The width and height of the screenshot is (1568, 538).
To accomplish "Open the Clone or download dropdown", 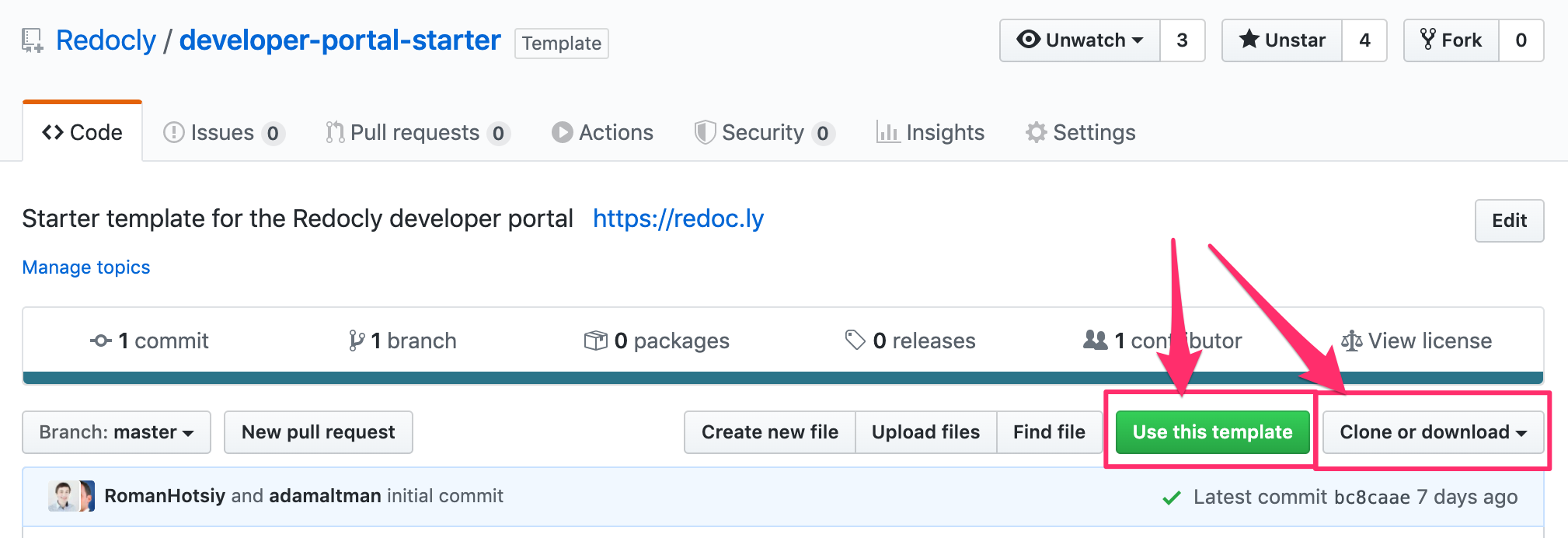I will click(x=1433, y=432).
